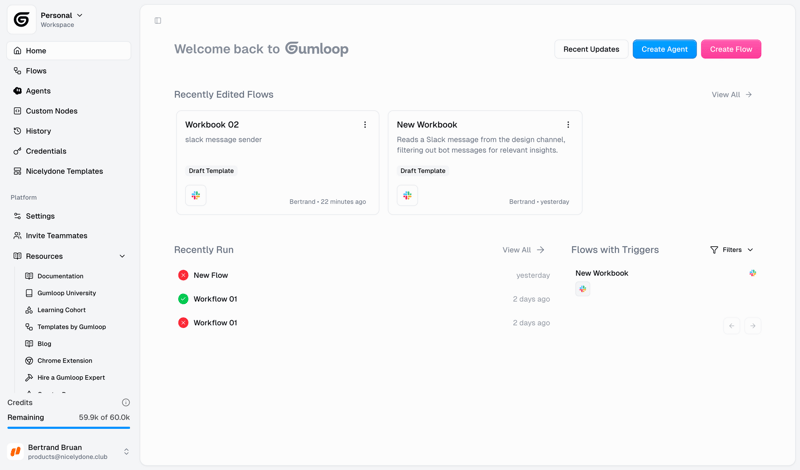
Task: Click the small Slack icon right of New Workbook trigger
Action: pos(753,273)
